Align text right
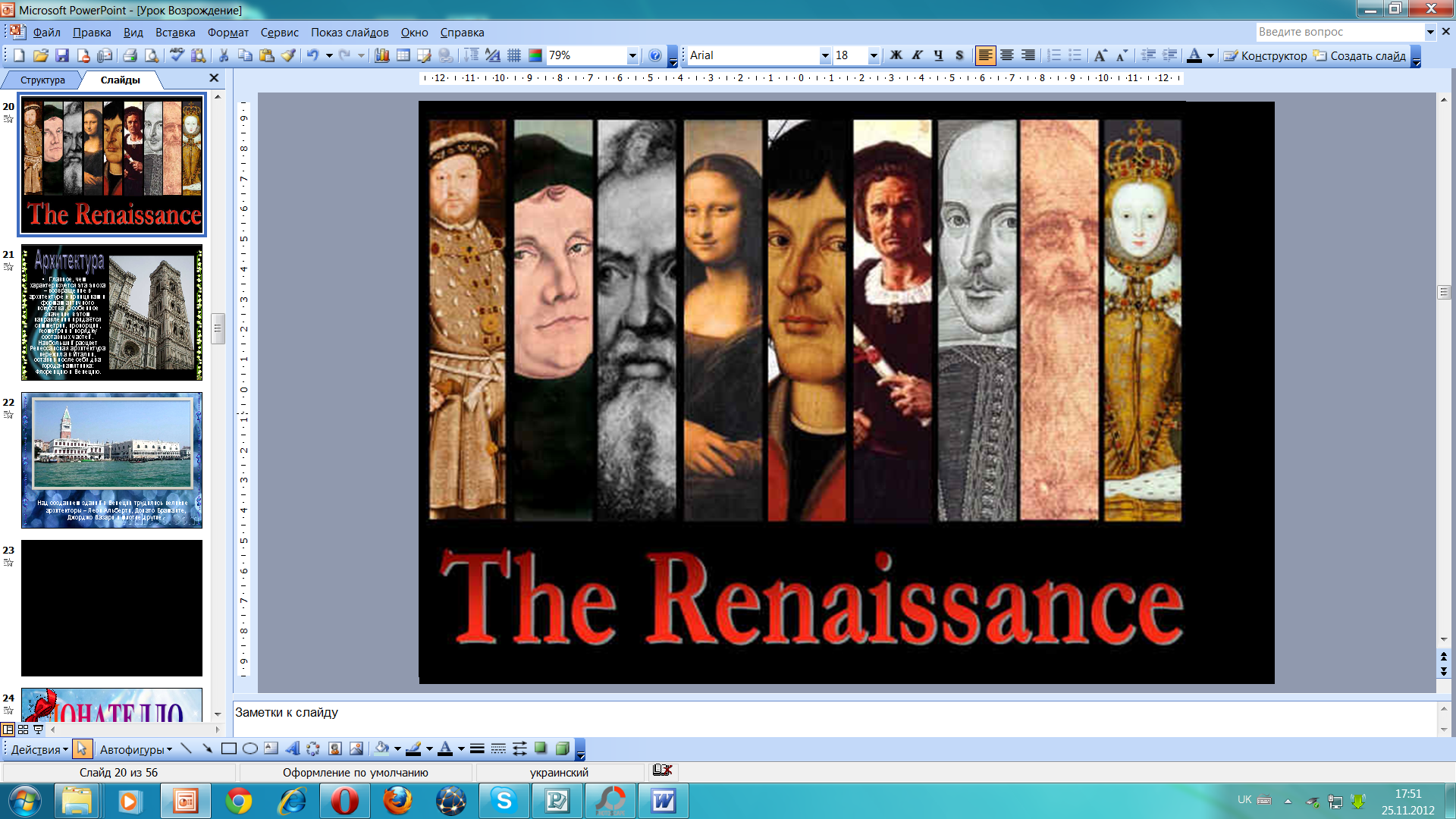This screenshot has width=1456, height=819. 1028,55
